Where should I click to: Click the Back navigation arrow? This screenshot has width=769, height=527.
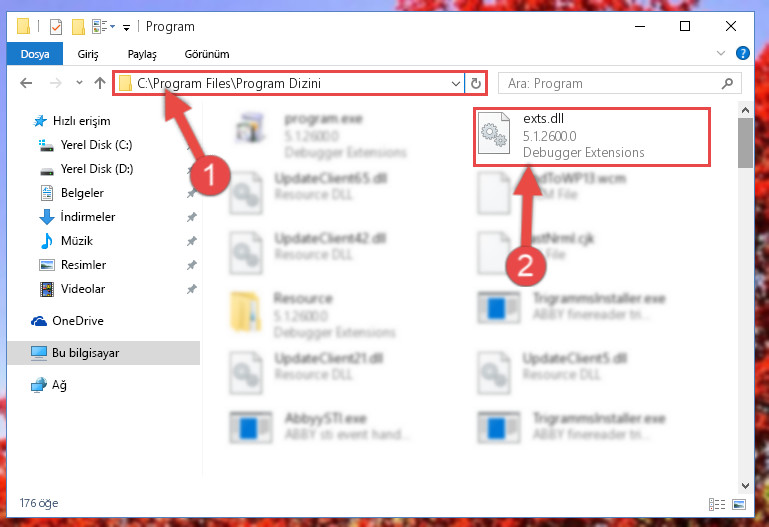point(26,83)
